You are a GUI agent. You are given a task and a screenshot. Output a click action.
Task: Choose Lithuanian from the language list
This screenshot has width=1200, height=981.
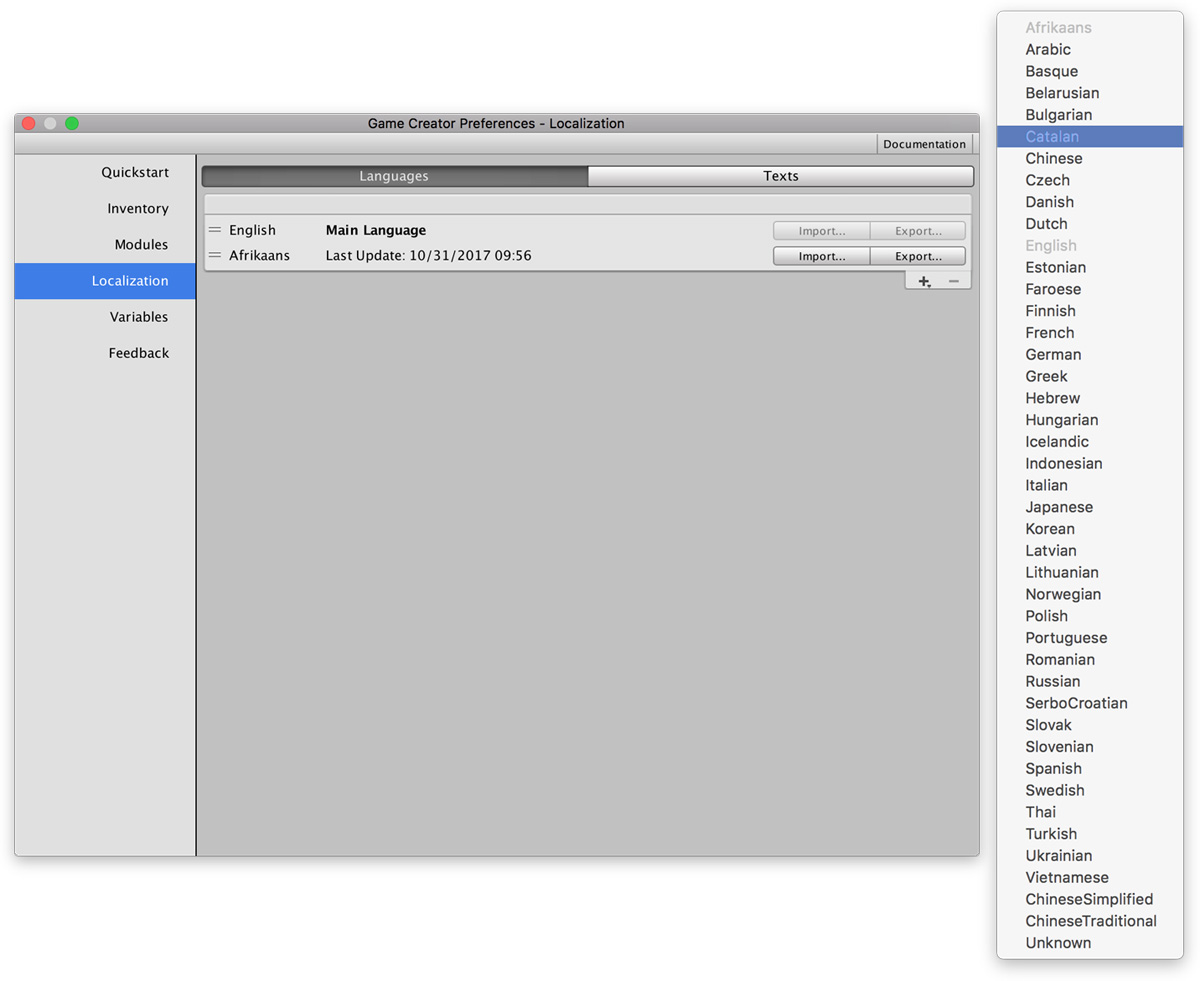(1090, 573)
